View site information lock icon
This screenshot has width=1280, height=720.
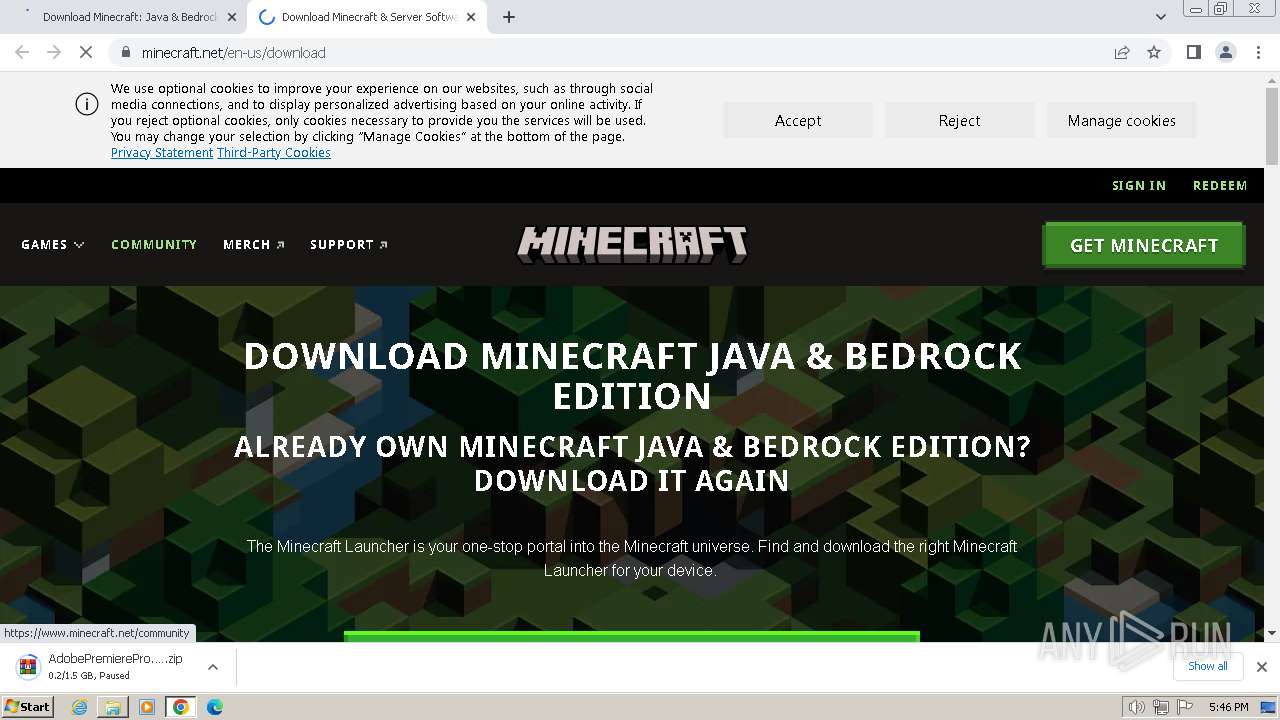click(125, 52)
